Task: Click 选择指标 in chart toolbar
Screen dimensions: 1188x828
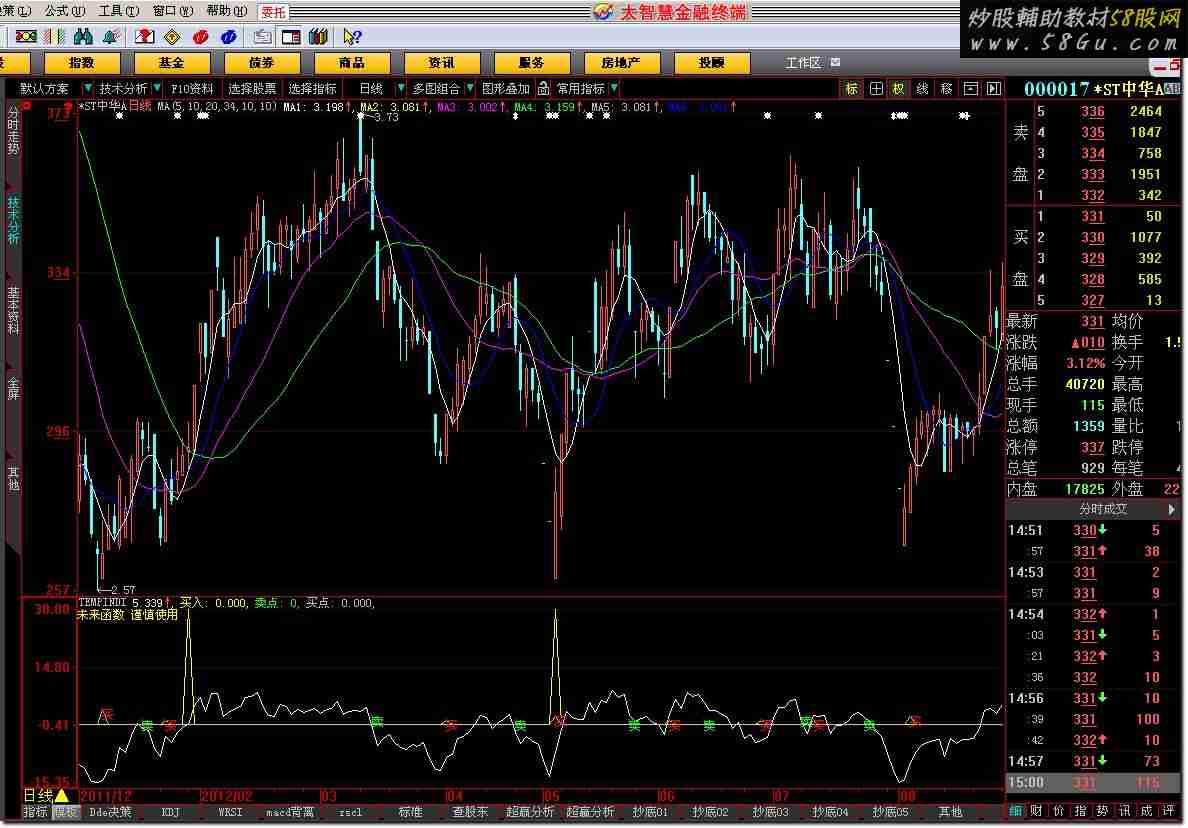Action: [x=312, y=89]
